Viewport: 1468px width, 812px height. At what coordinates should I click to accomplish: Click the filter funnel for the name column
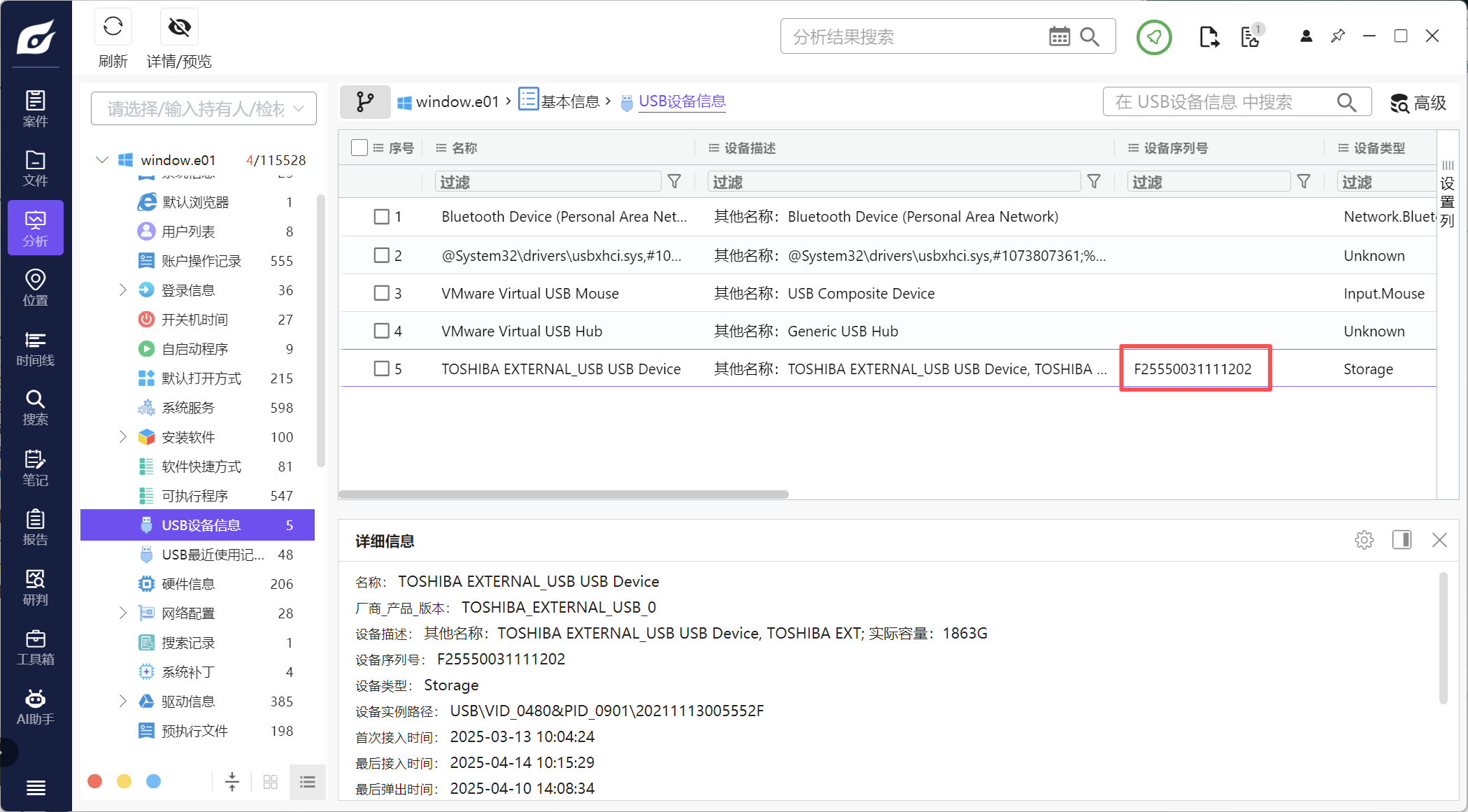coord(674,182)
